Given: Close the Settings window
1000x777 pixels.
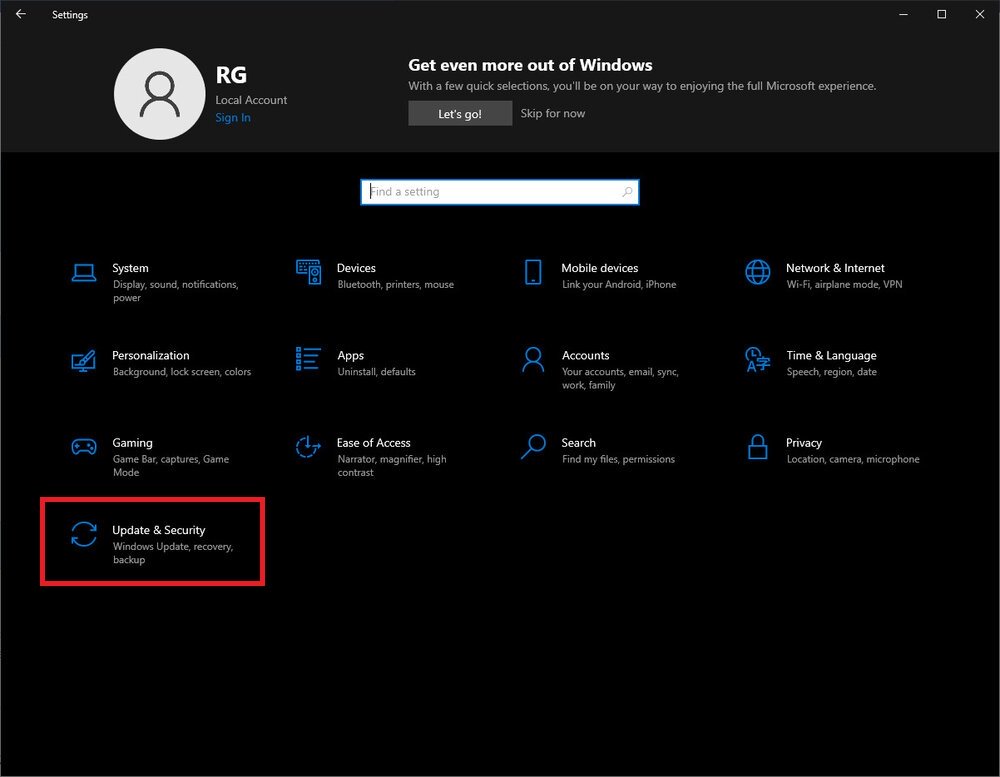Looking at the screenshot, I should click(x=980, y=14).
